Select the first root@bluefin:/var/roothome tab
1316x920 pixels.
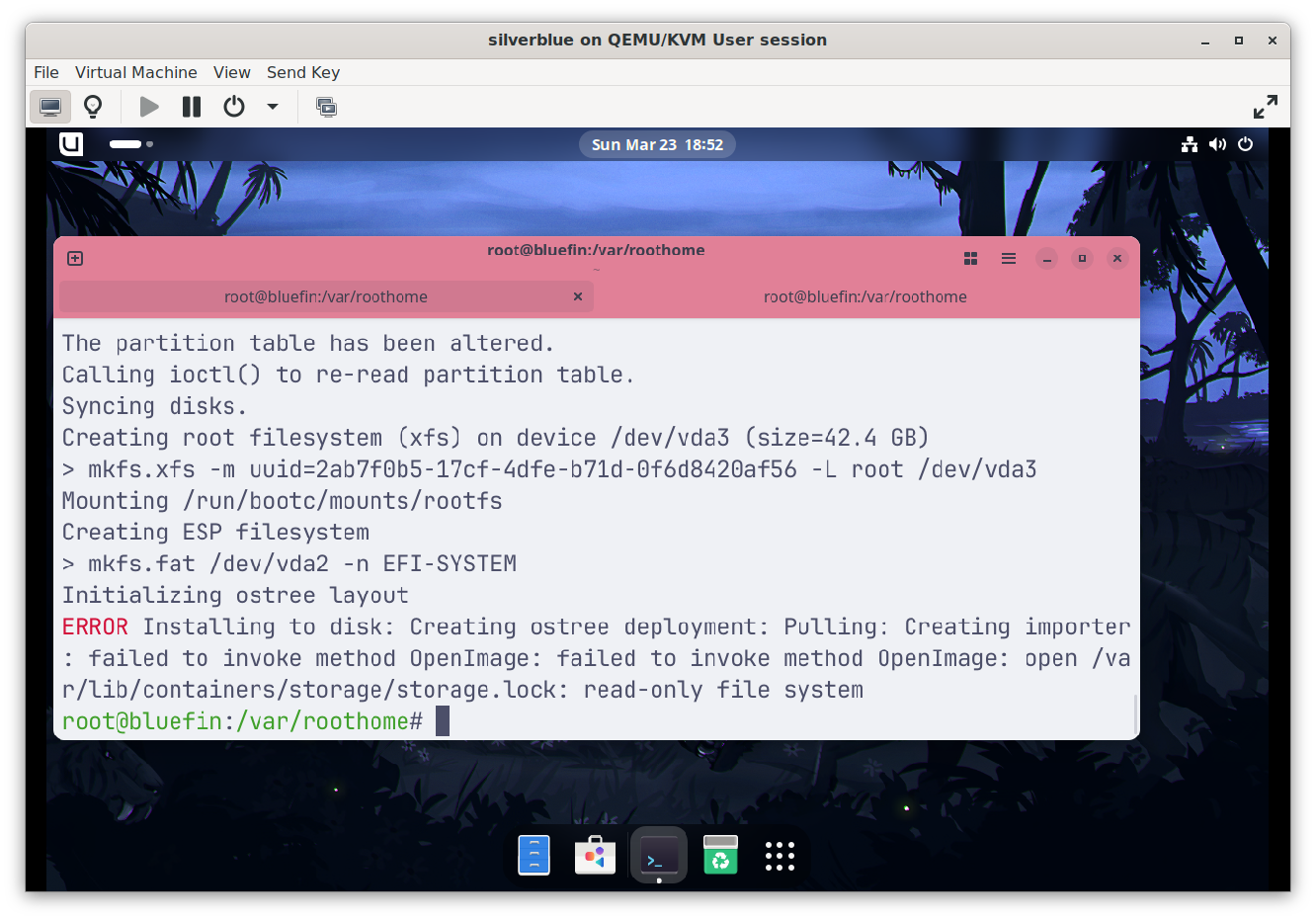click(x=326, y=296)
